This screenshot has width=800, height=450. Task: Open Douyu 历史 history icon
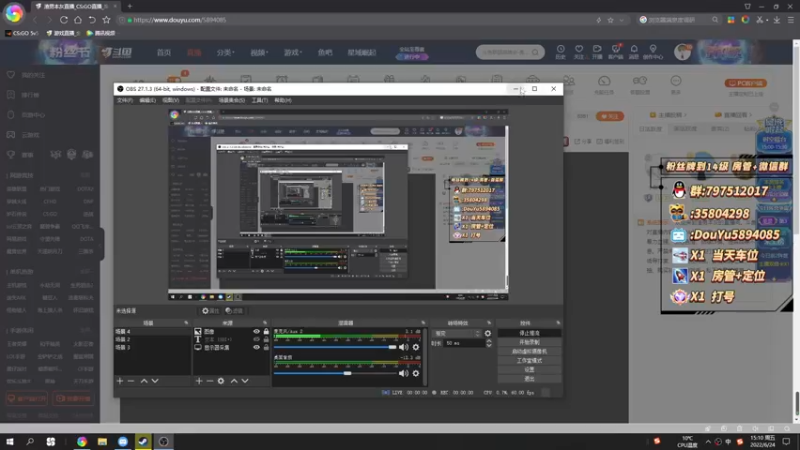(561, 52)
